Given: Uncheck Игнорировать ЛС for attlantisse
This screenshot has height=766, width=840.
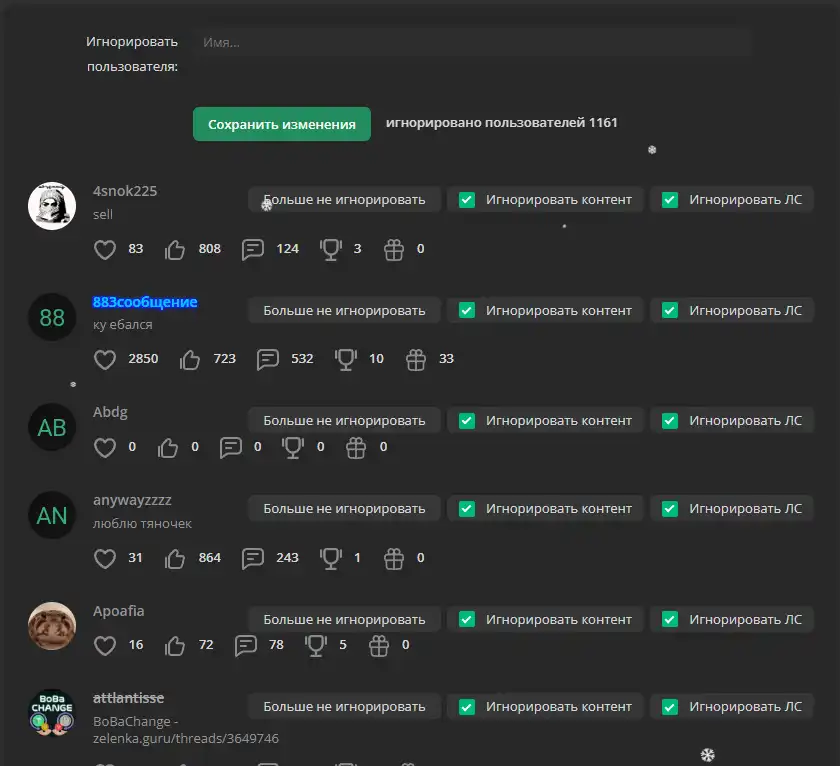Looking at the screenshot, I should tap(670, 707).
